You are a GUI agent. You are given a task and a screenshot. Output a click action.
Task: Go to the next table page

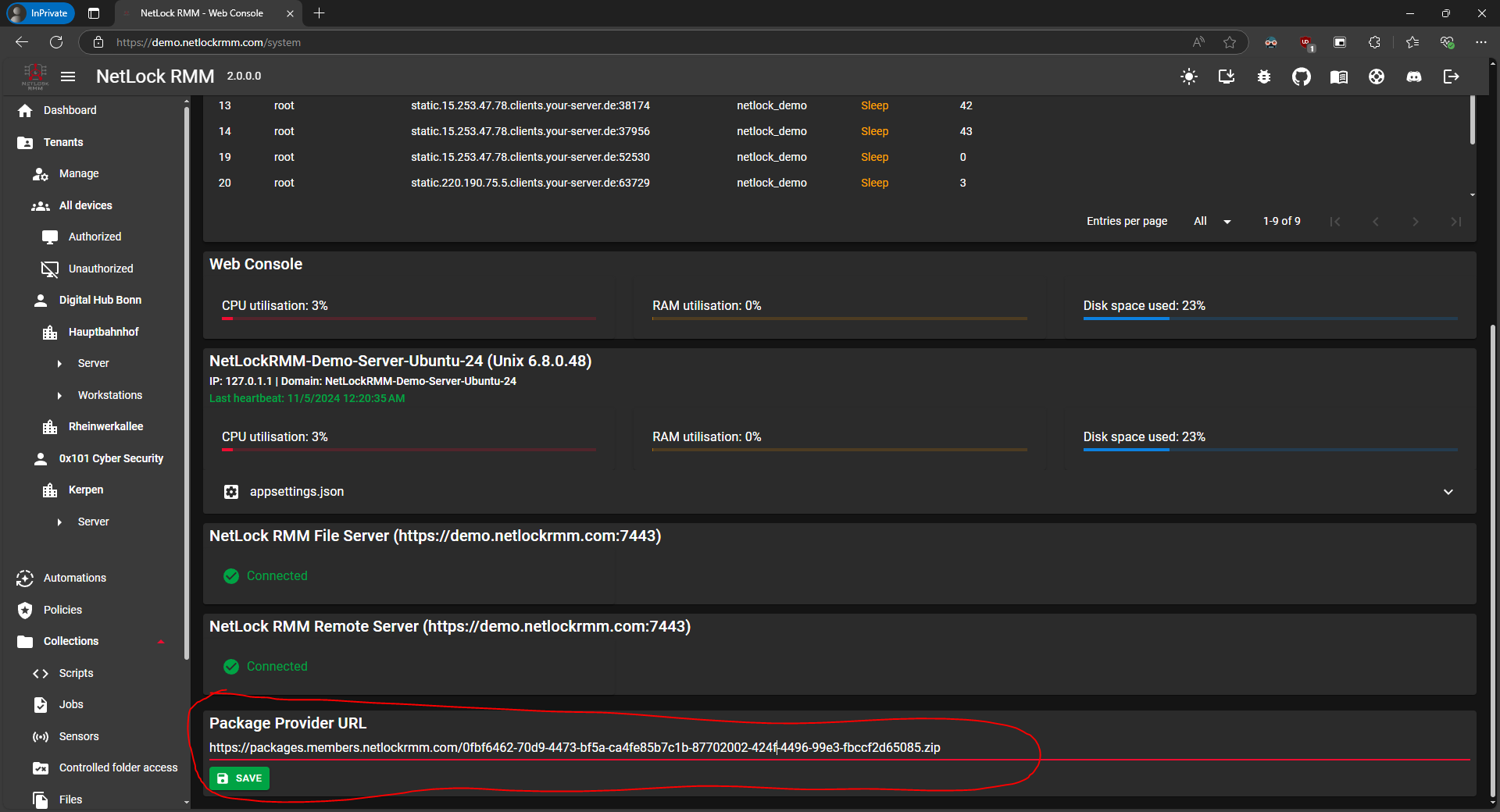[x=1416, y=221]
